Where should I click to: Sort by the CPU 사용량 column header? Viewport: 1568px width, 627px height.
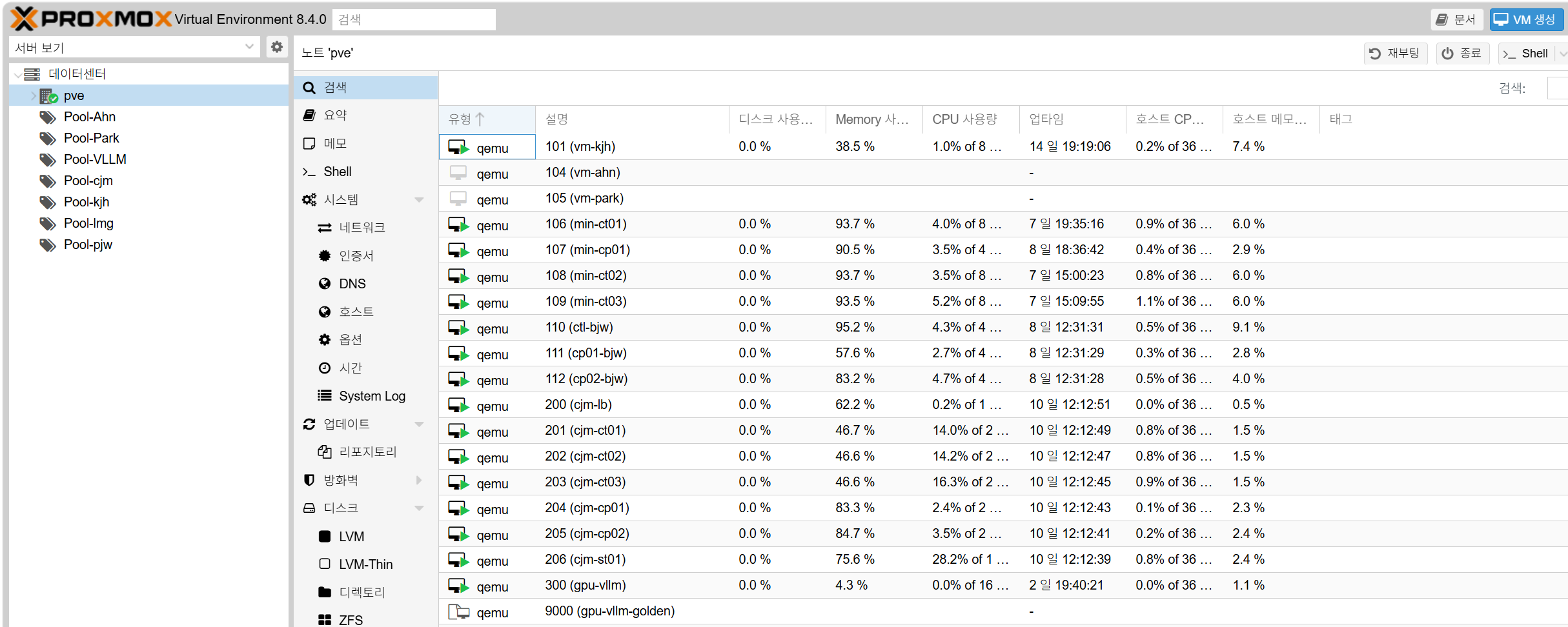point(971,119)
